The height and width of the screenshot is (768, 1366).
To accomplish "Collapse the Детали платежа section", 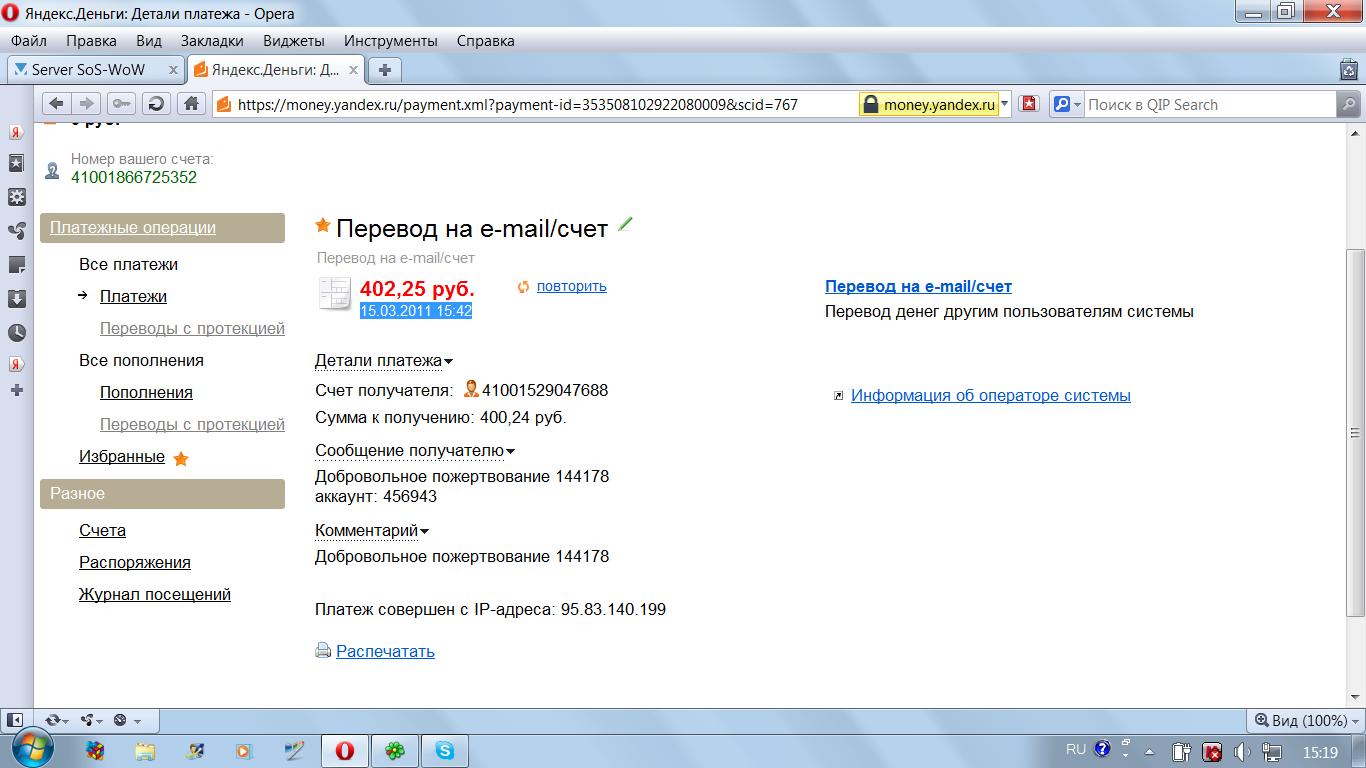I will [x=383, y=361].
